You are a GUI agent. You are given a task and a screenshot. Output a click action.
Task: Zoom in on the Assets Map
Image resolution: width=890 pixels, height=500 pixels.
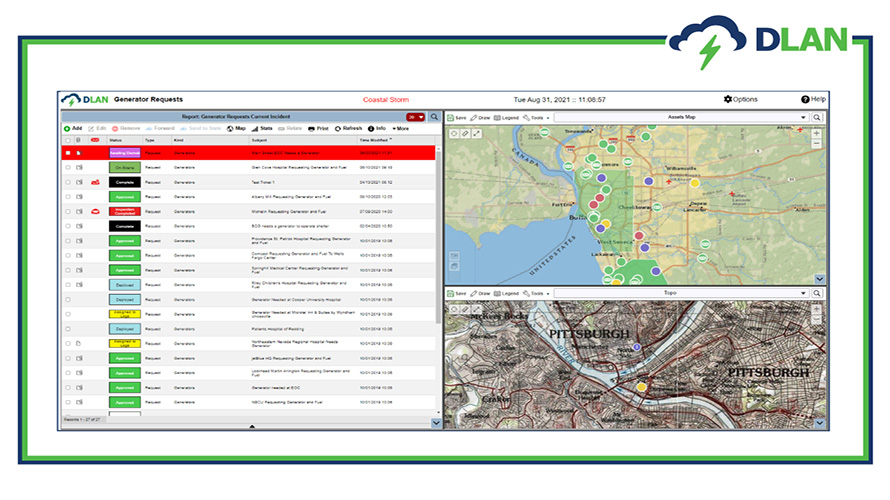(x=816, y=133)
